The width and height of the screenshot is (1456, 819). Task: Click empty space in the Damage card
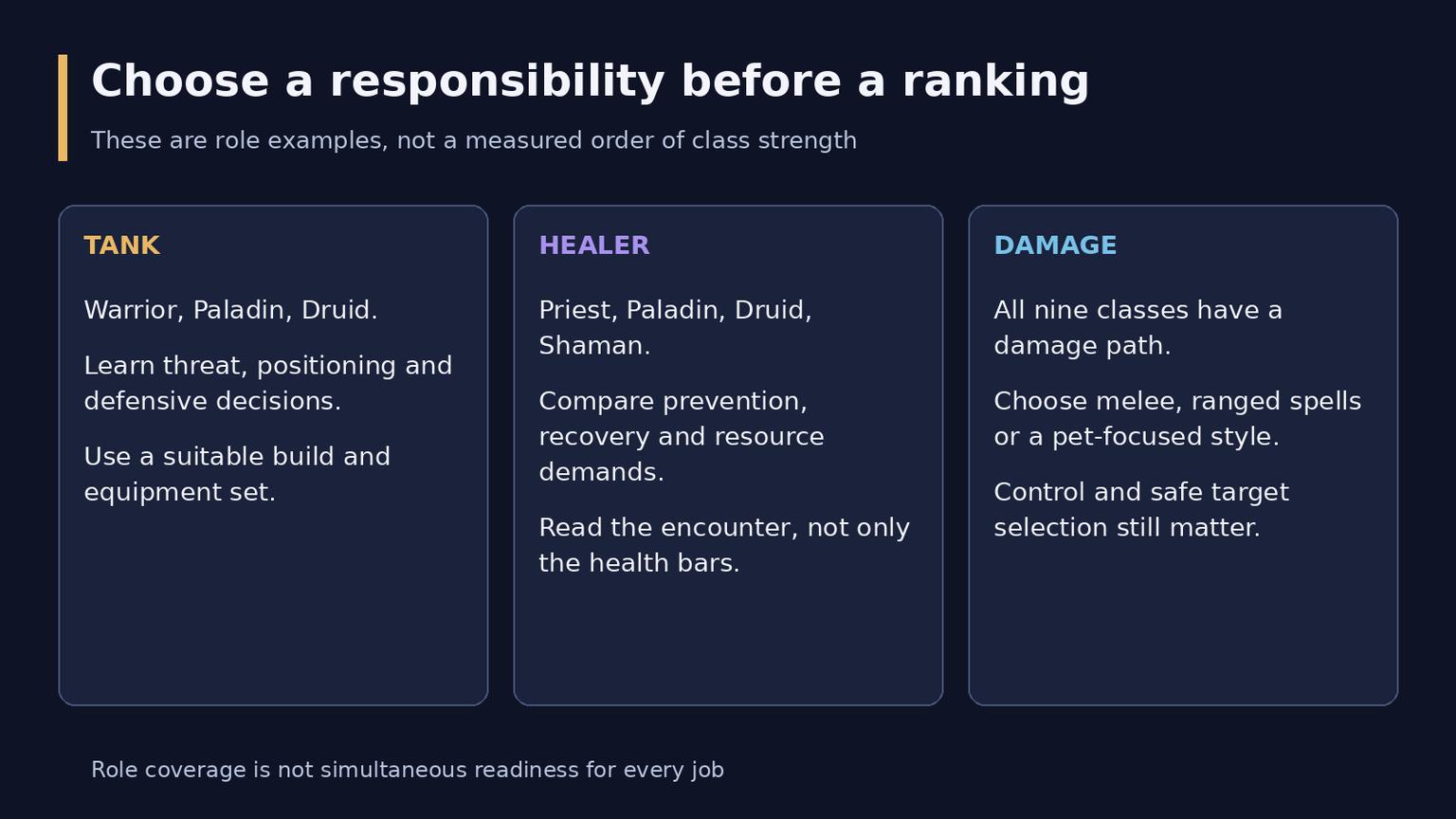tap(1183, 626)
